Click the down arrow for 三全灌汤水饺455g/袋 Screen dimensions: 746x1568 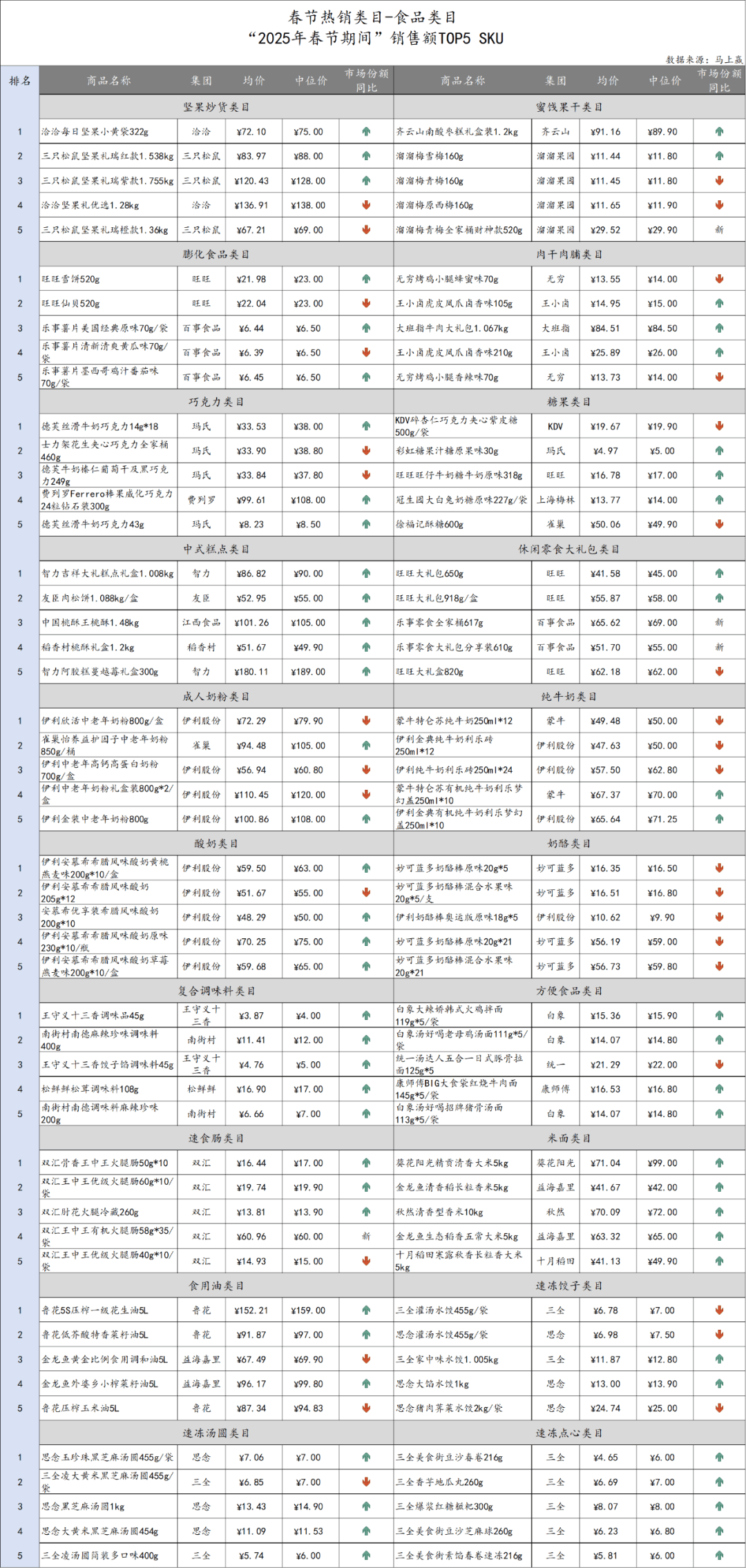(x=719, y=1310)
